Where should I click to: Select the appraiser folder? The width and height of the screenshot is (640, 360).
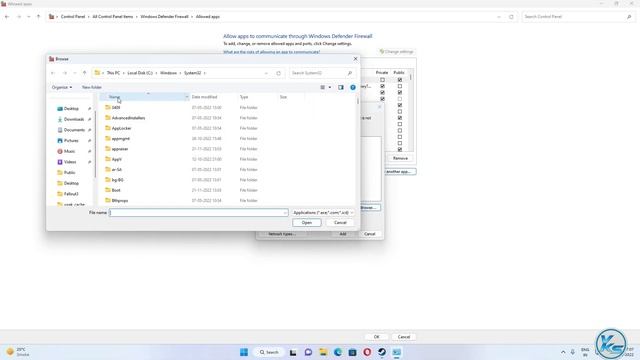(x=120, y=149)
